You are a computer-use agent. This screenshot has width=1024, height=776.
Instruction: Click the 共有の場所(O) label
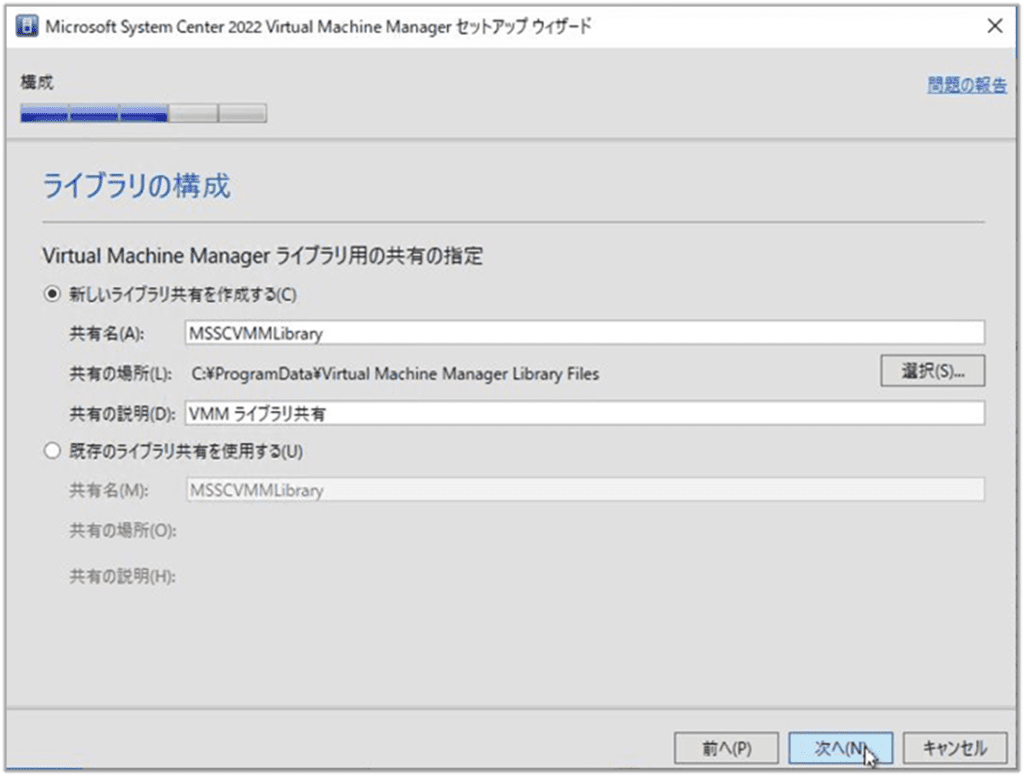(x=123, y=530)
